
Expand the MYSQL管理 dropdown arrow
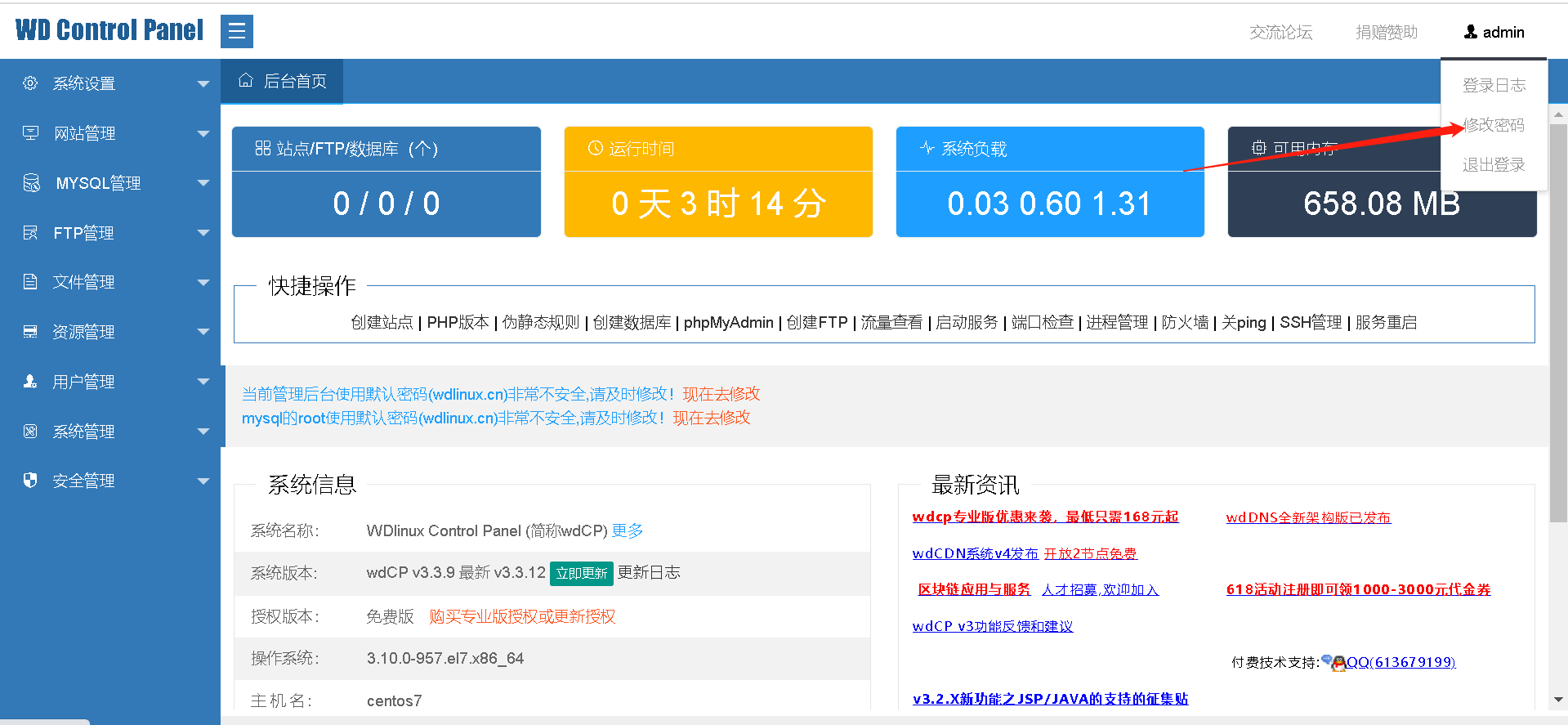tap(203, 183)
